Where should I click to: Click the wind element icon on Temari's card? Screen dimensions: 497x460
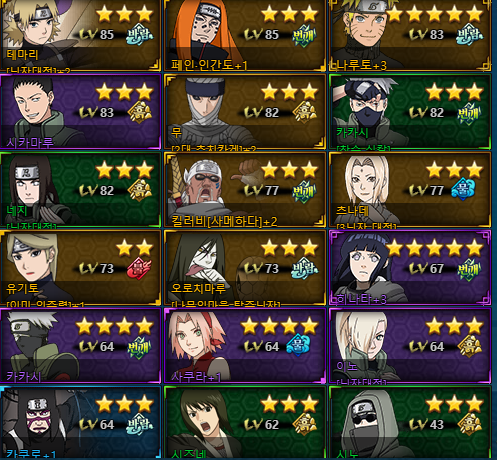click(139, 34)
